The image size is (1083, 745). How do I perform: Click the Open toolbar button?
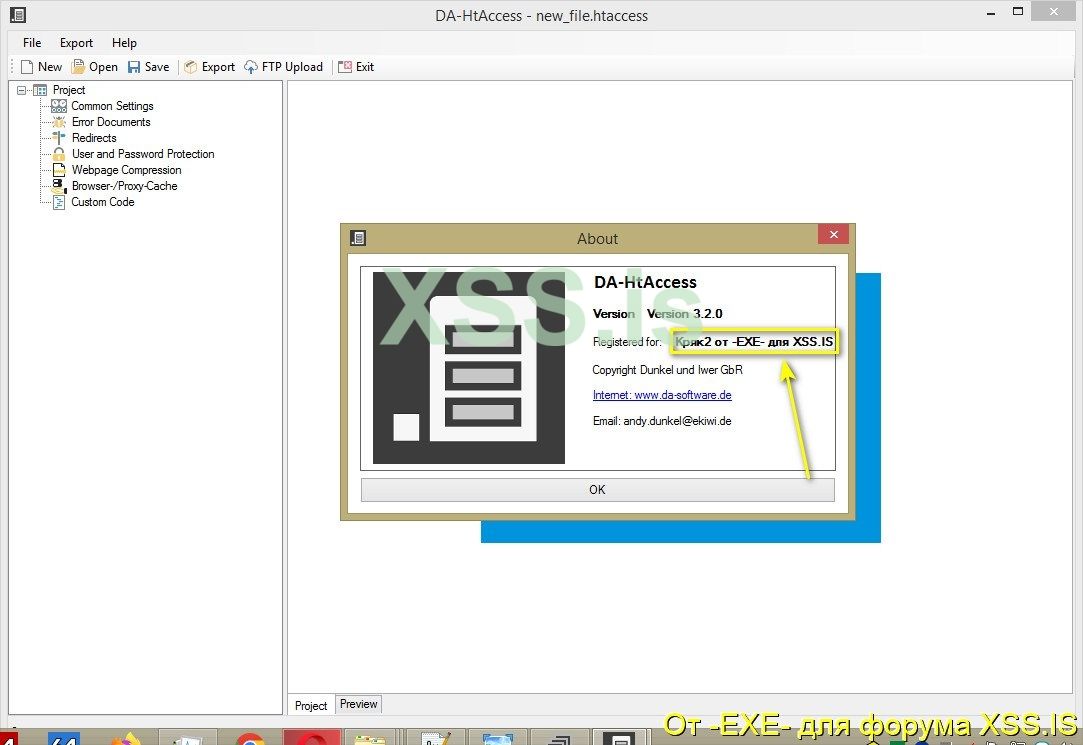pyautogui.click(x=95, y=67)
